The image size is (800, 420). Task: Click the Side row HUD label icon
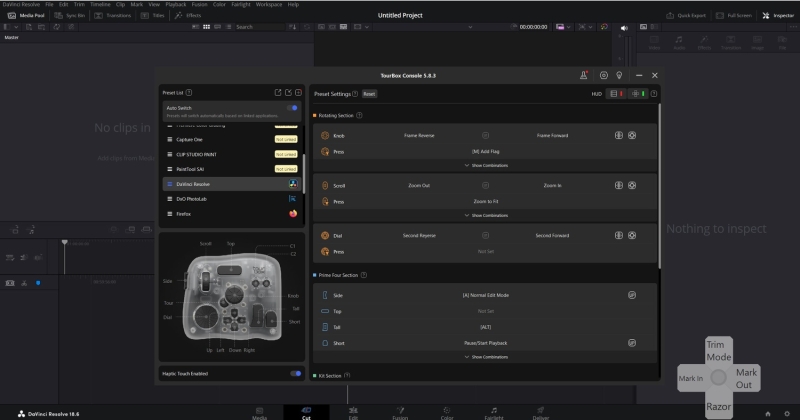coord(632,295)
